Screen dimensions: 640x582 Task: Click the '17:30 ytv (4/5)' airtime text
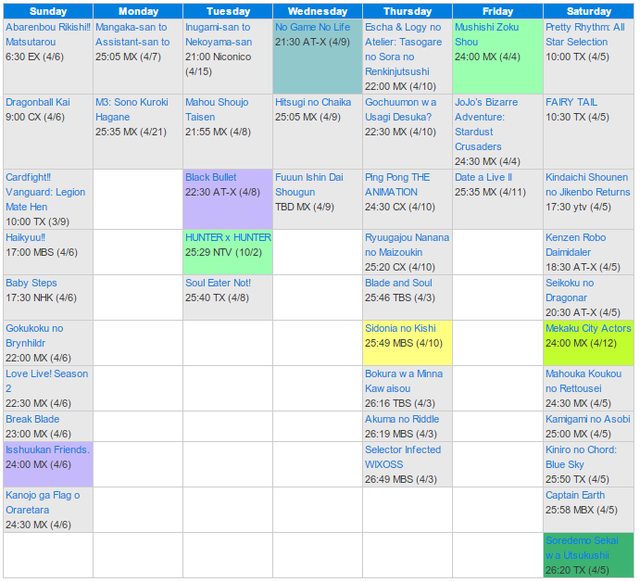[578, 207]
